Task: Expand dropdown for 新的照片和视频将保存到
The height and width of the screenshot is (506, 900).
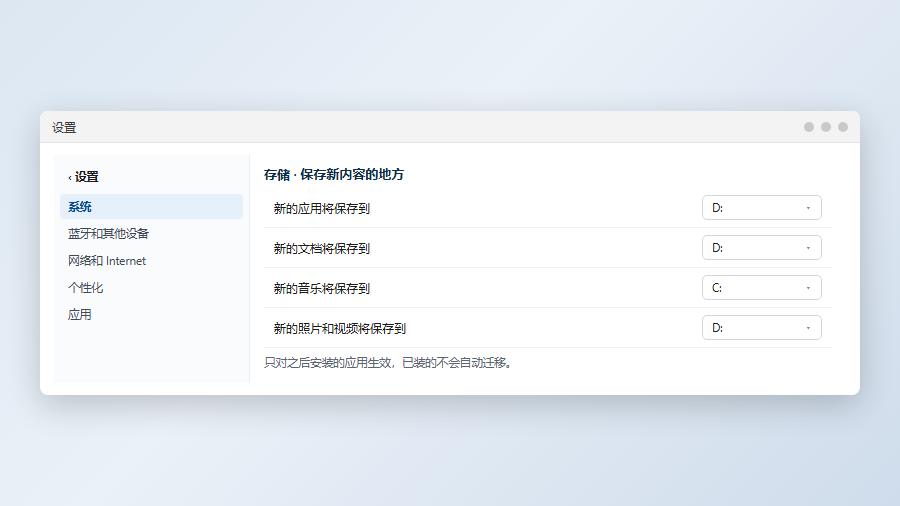Action: (x=762, y=328)
